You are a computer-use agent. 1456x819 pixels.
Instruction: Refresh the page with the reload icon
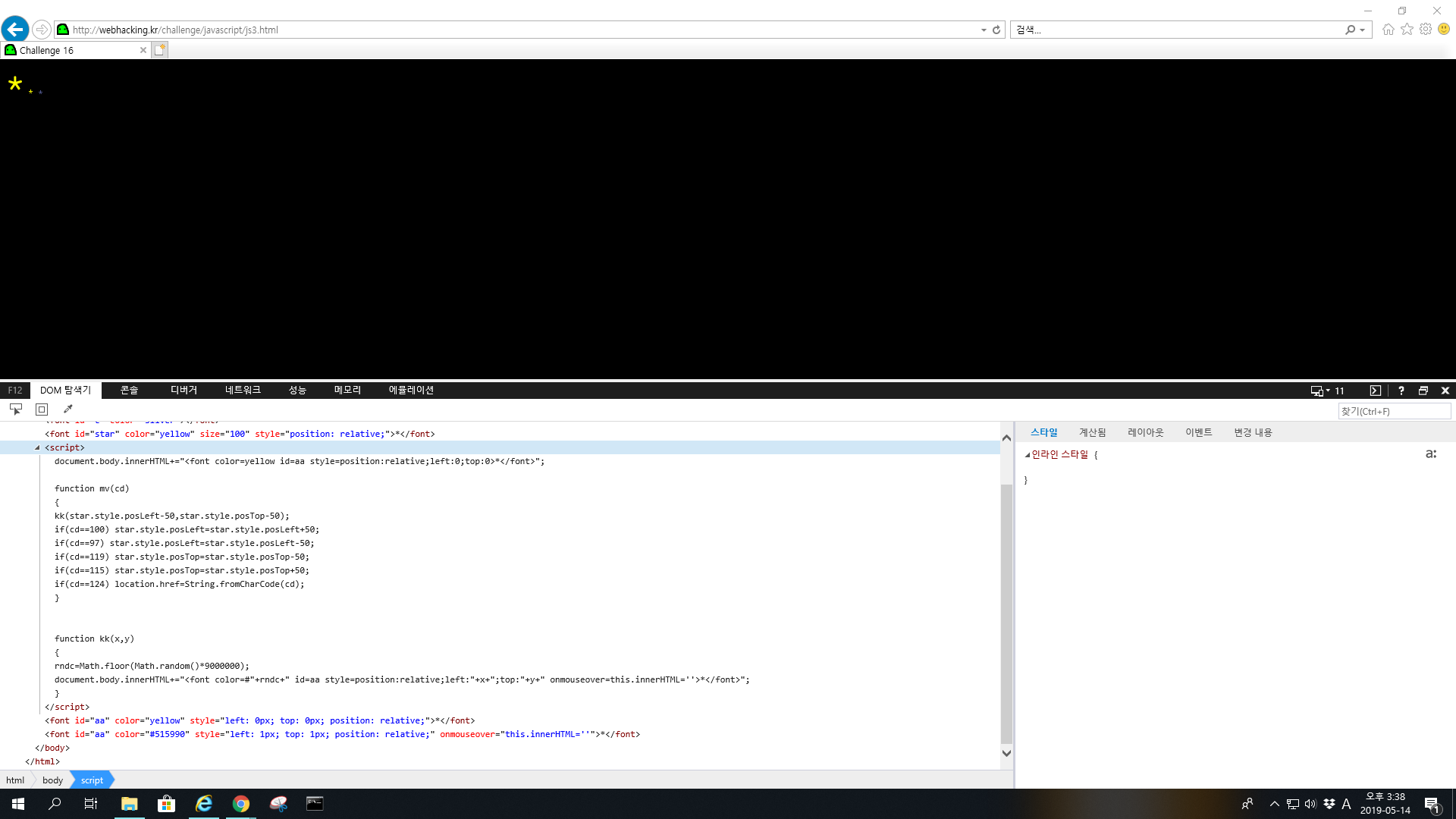pyautogui.click(x=996, y=30)
